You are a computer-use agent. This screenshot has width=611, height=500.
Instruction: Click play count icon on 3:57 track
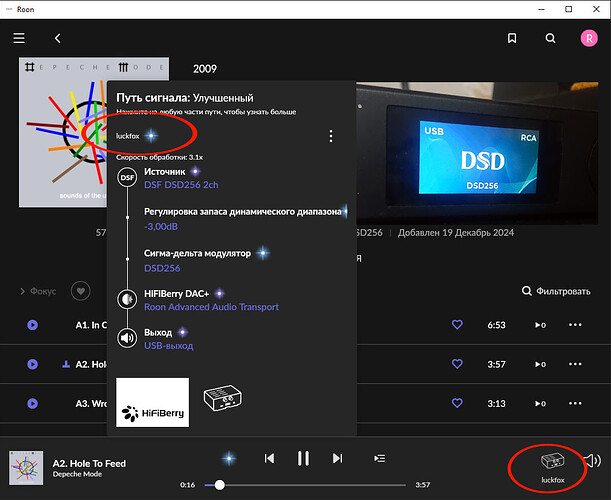[540, 364]
